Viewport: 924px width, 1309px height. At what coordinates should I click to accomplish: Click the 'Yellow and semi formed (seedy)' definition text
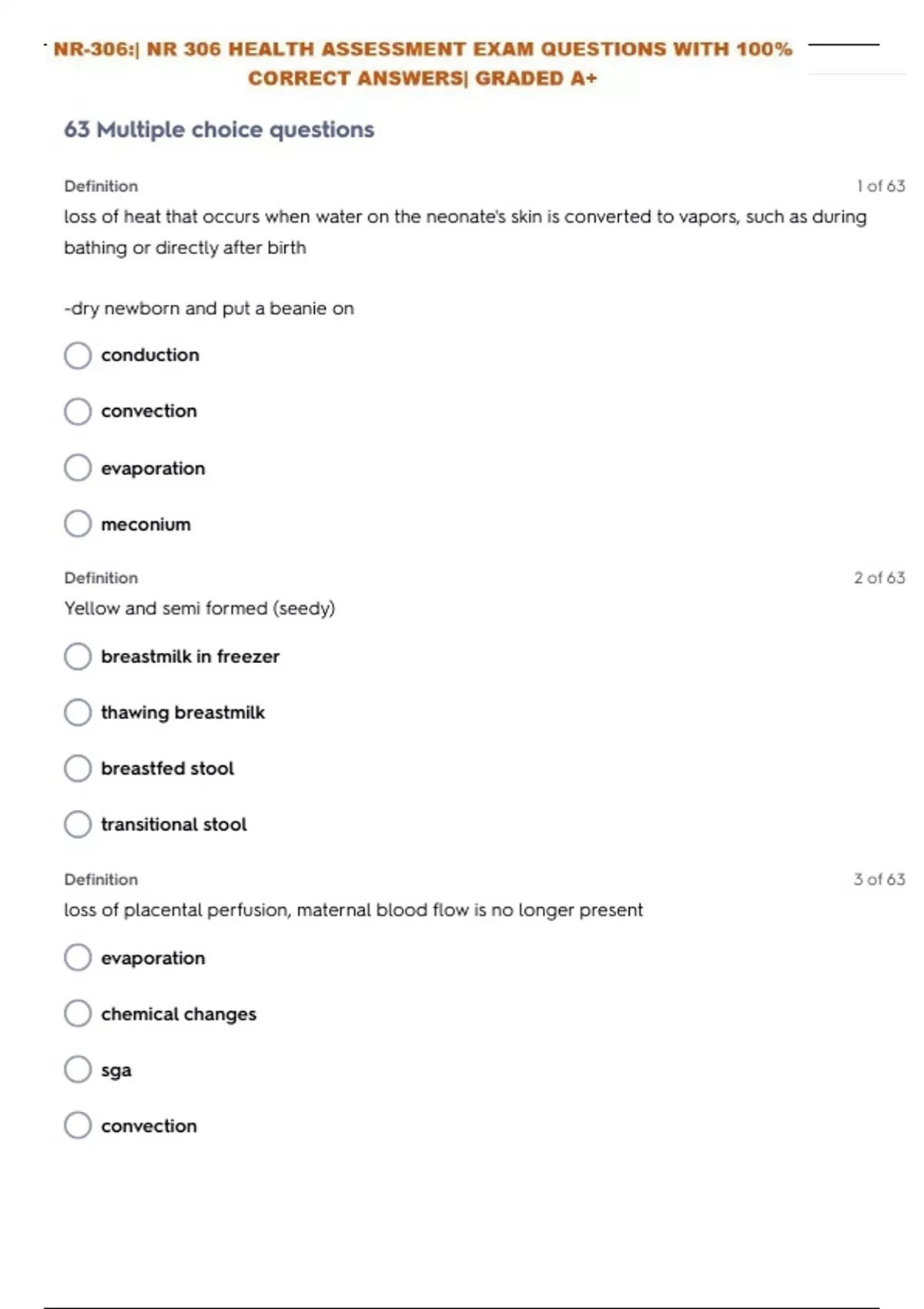199,608
